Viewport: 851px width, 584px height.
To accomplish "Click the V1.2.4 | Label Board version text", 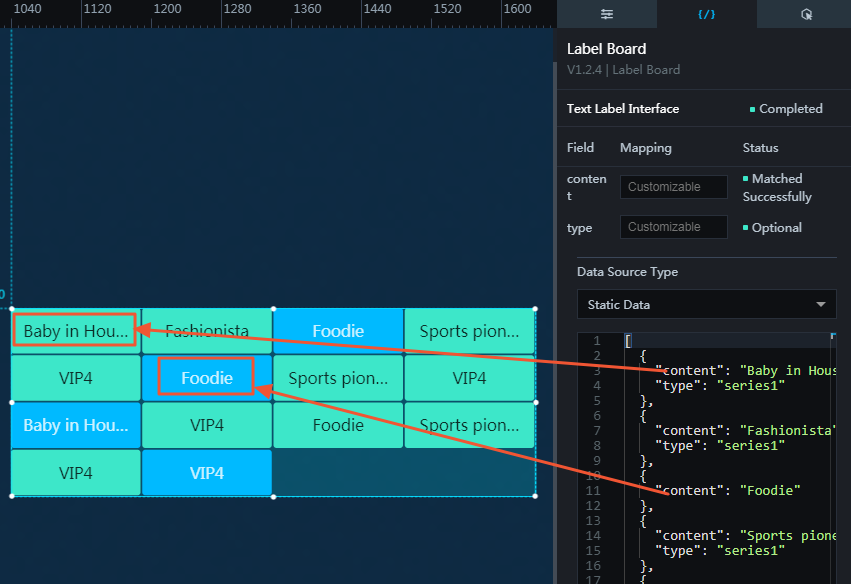I will 623,70.
